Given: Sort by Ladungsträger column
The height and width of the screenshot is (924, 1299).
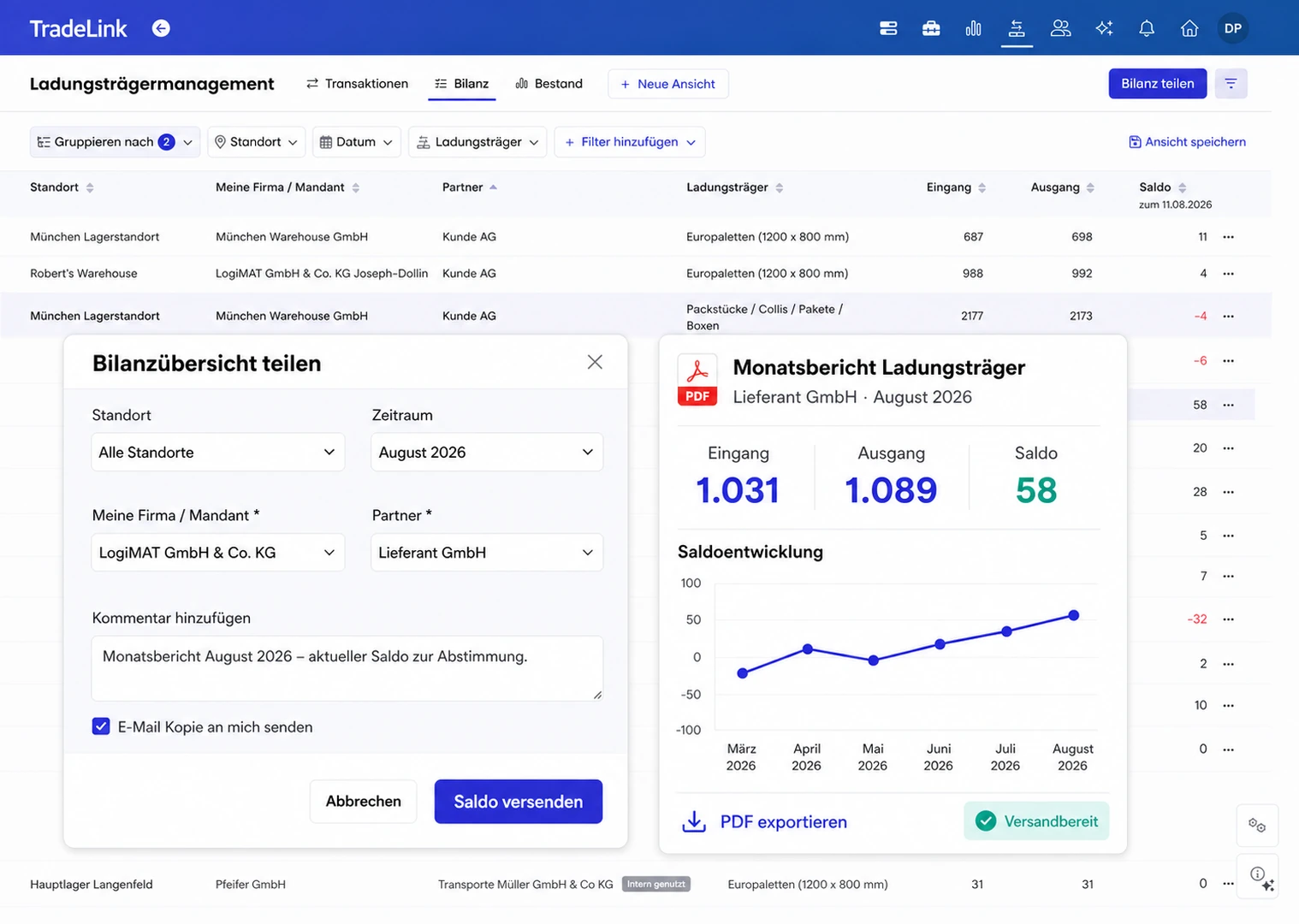Looking at the screenshot, I should [779, 187].
